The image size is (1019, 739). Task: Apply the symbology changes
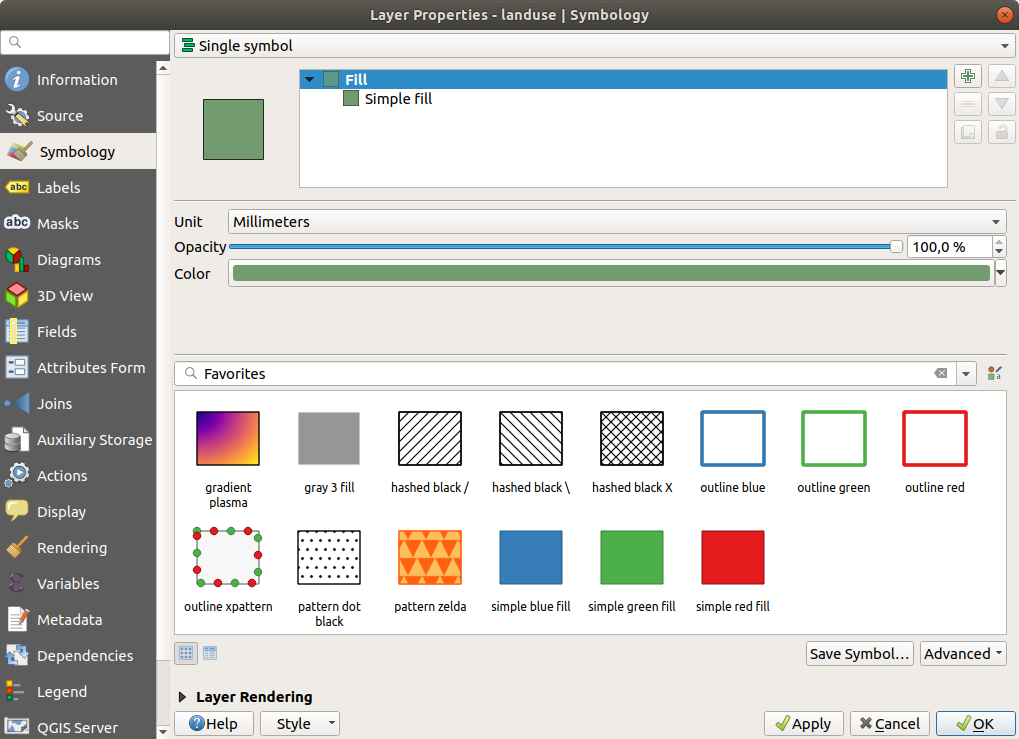(x=803, y=723)
